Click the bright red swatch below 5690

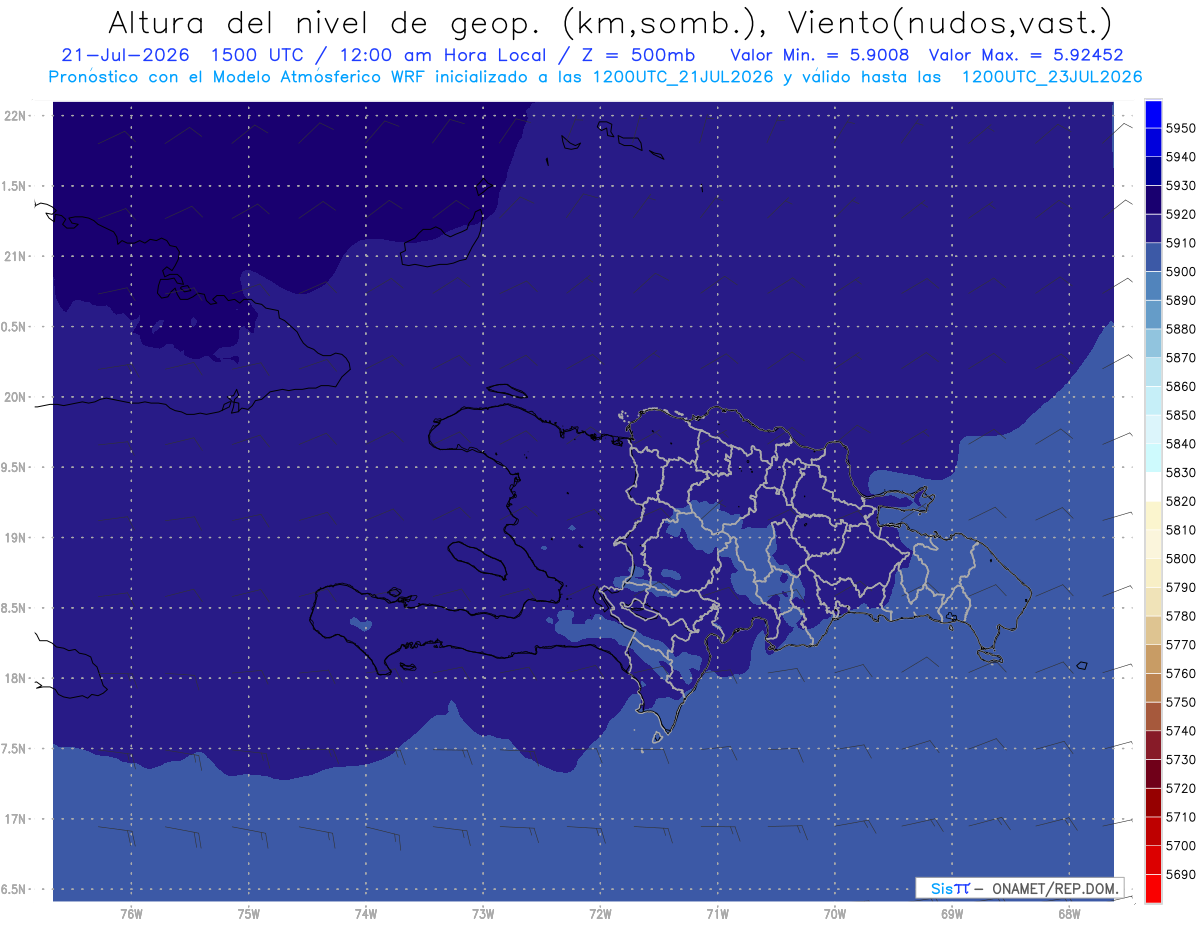1152,888
